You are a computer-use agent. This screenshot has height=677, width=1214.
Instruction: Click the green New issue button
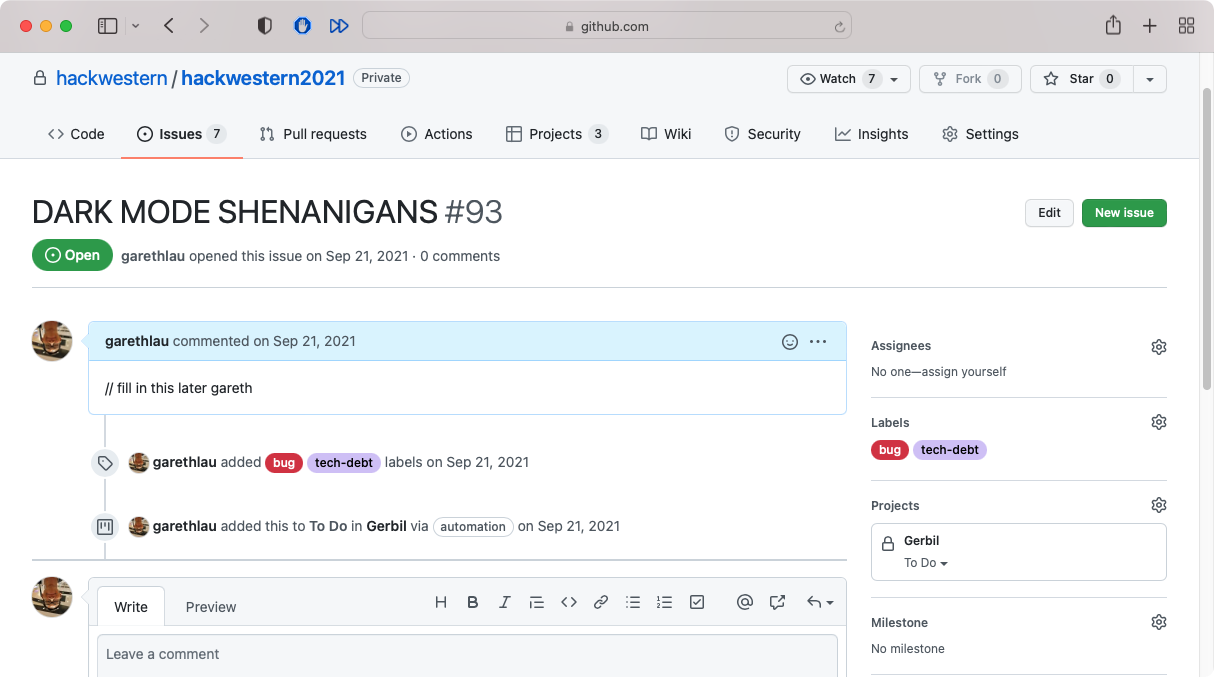1124,213
